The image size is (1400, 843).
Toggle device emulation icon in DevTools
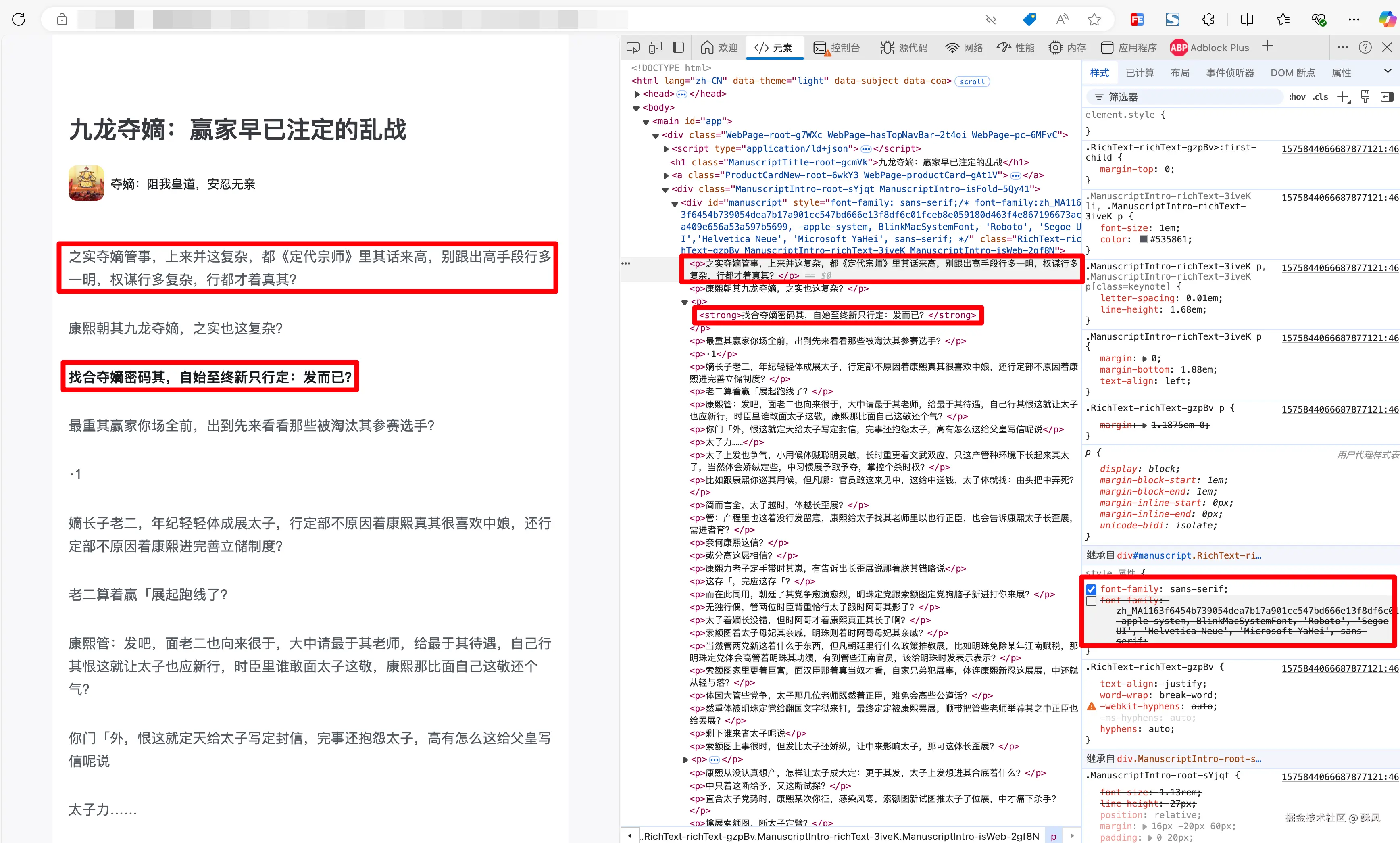click(x=656, y=48)
